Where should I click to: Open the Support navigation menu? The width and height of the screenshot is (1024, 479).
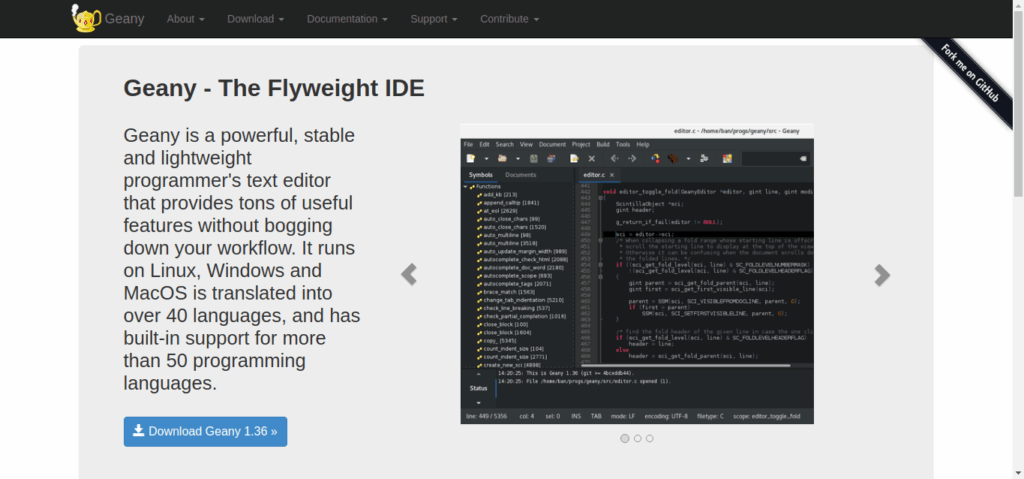(434, 19)
